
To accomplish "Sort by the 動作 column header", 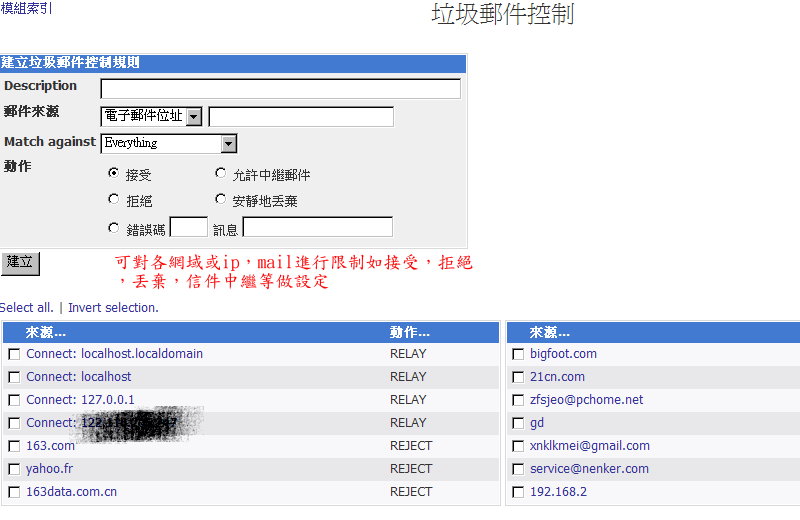I will point(409,332).
